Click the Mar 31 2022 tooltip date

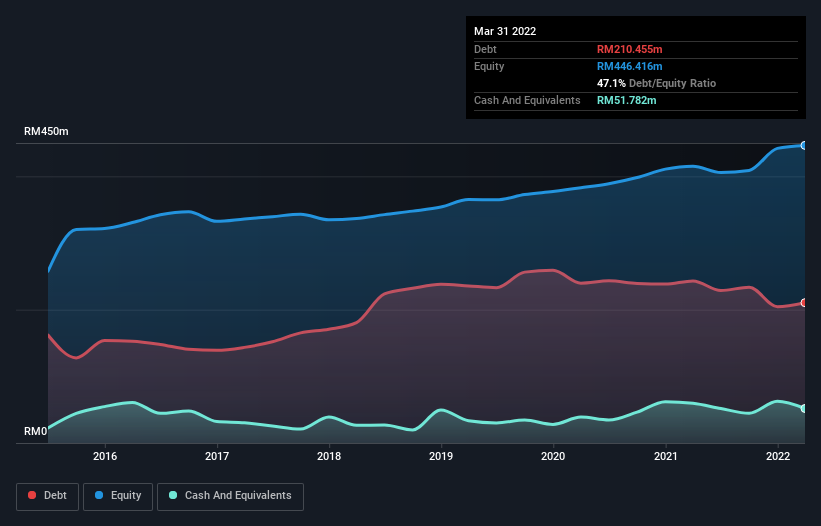click(x=505, y=31)
